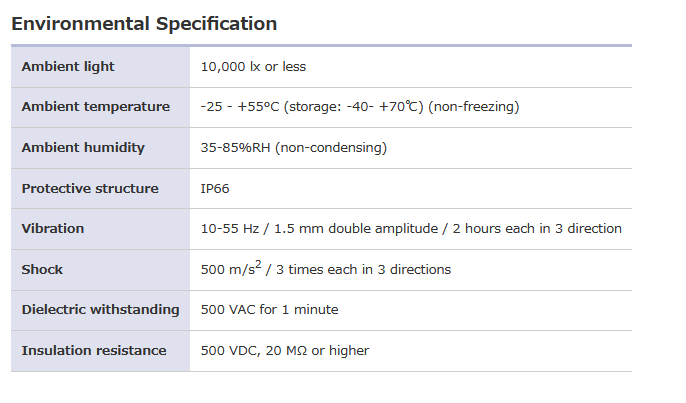Image resolution: width=686 pixels, height=403 pixels.
Task: Select the Protective structure row label
Action: 90,188
